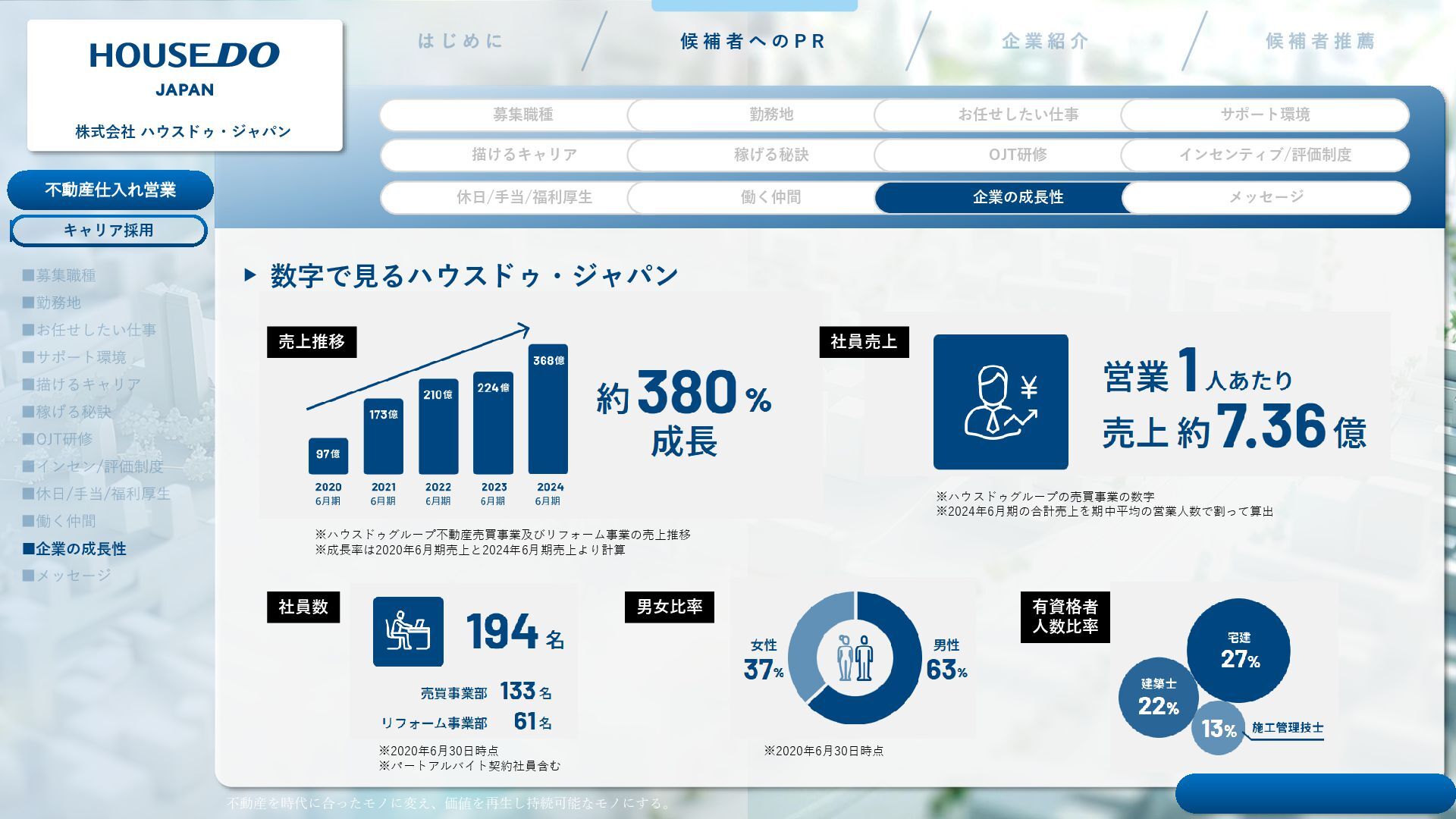Click the 男性 63% label
Screen dimensions: 1456x819
[946, 661]
